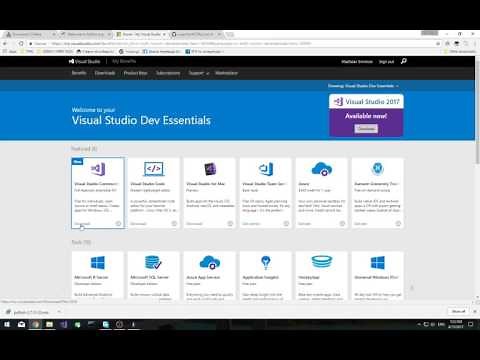The width and height of the screenshot is (480, 360).
Task: Click the Xamarin University icon
Action: coord(377,169)
